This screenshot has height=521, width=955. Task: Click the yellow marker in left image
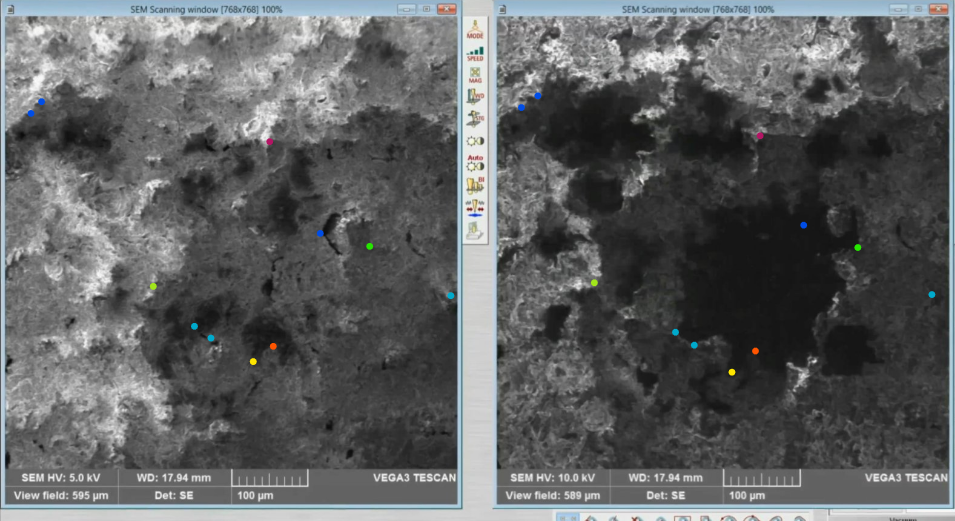pos(253,361)
